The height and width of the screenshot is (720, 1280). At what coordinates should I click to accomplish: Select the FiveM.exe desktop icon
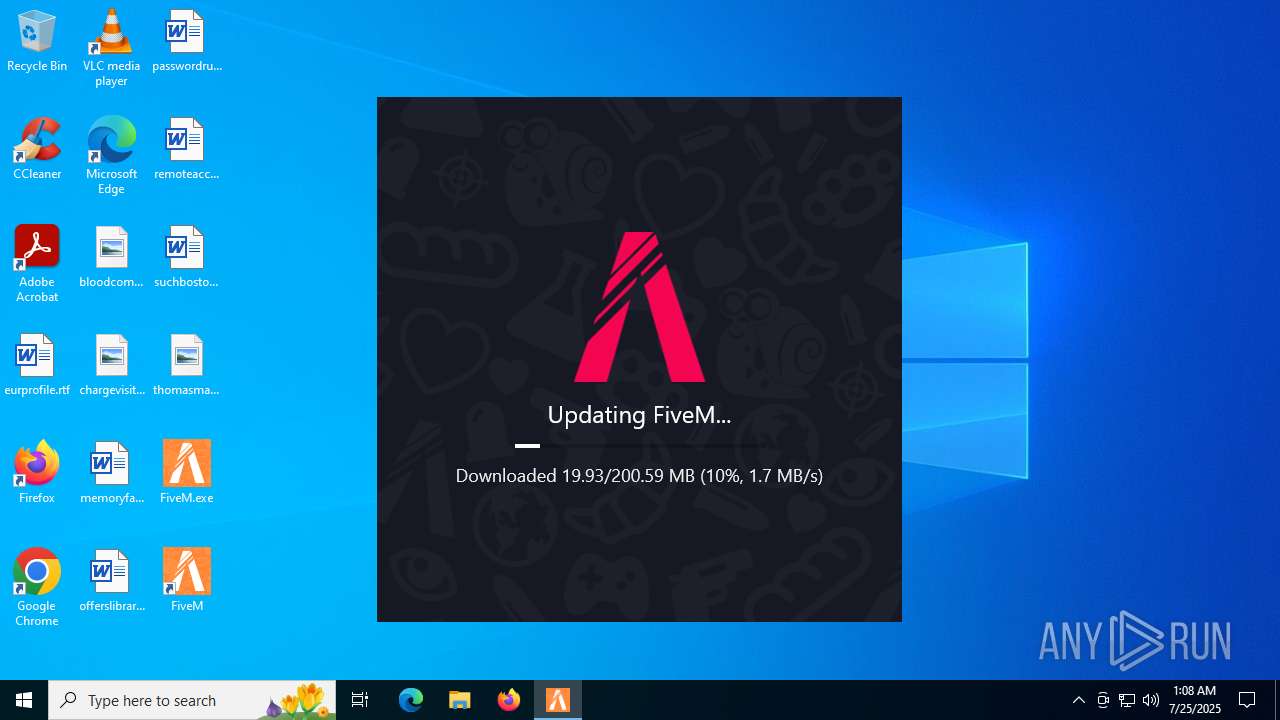tap(187, 474)
